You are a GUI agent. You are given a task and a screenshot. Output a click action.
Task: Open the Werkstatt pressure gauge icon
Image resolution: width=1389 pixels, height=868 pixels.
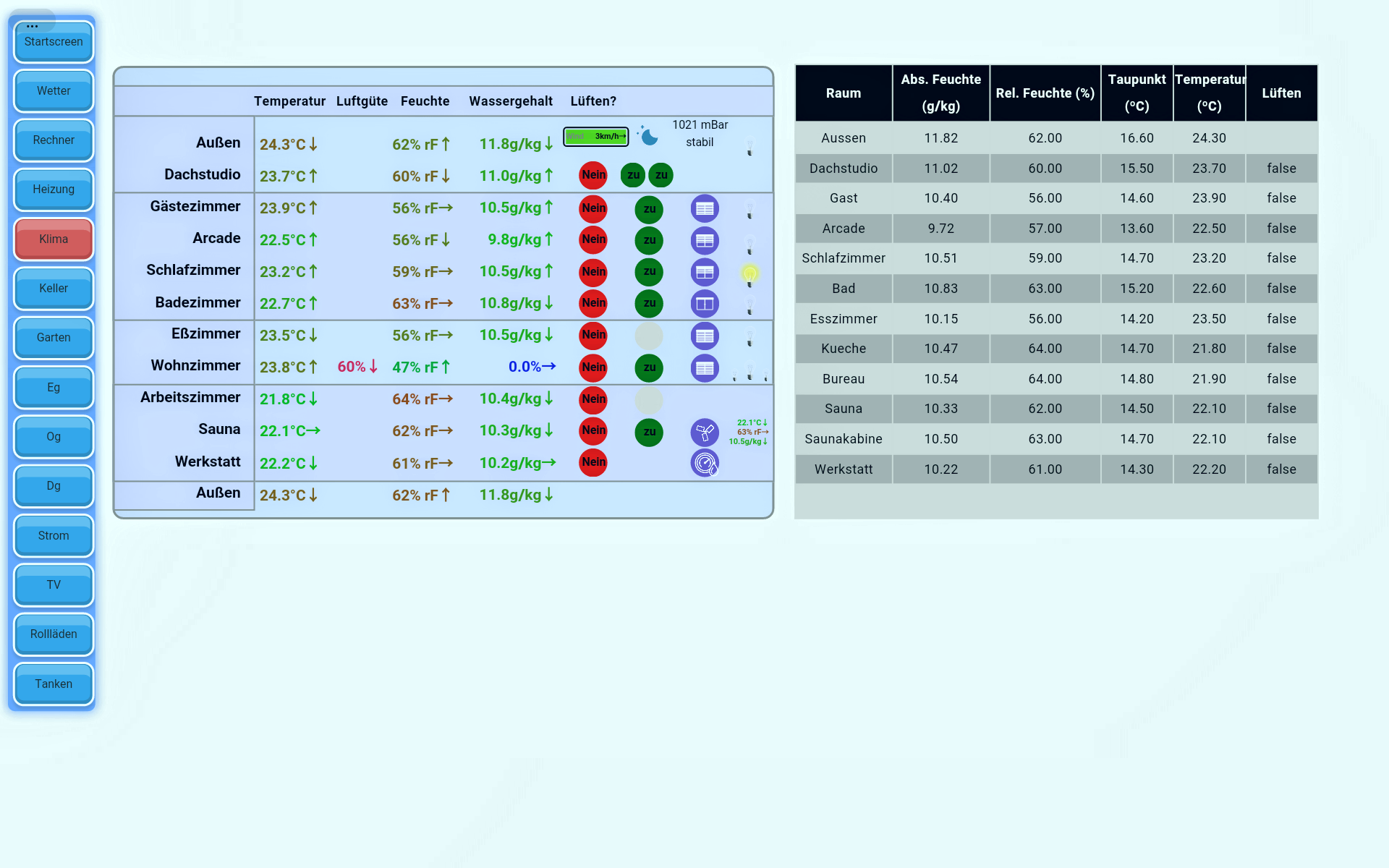coord(705,463)
